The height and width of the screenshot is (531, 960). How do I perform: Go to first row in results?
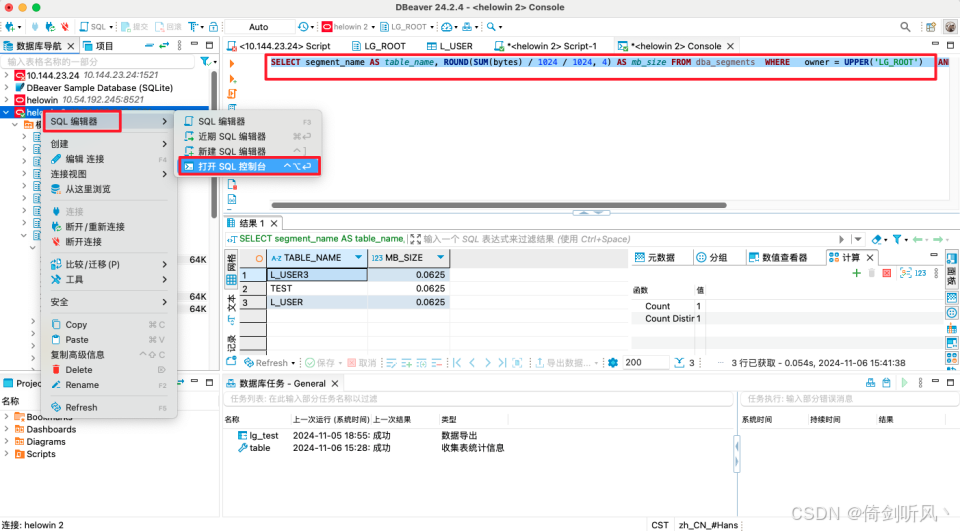457,363
